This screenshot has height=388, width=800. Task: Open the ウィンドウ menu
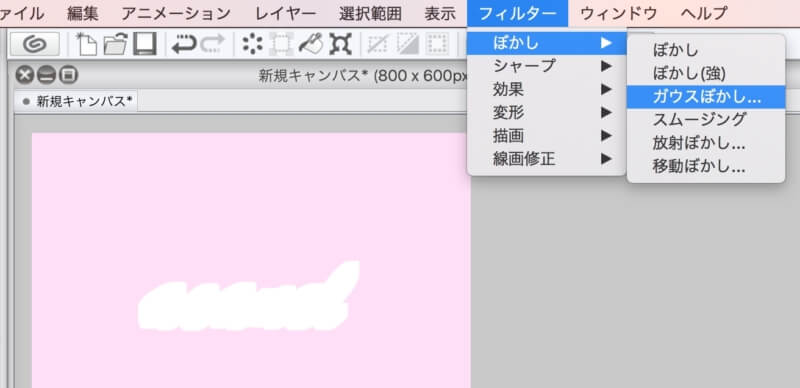click(x=618, y=13)
